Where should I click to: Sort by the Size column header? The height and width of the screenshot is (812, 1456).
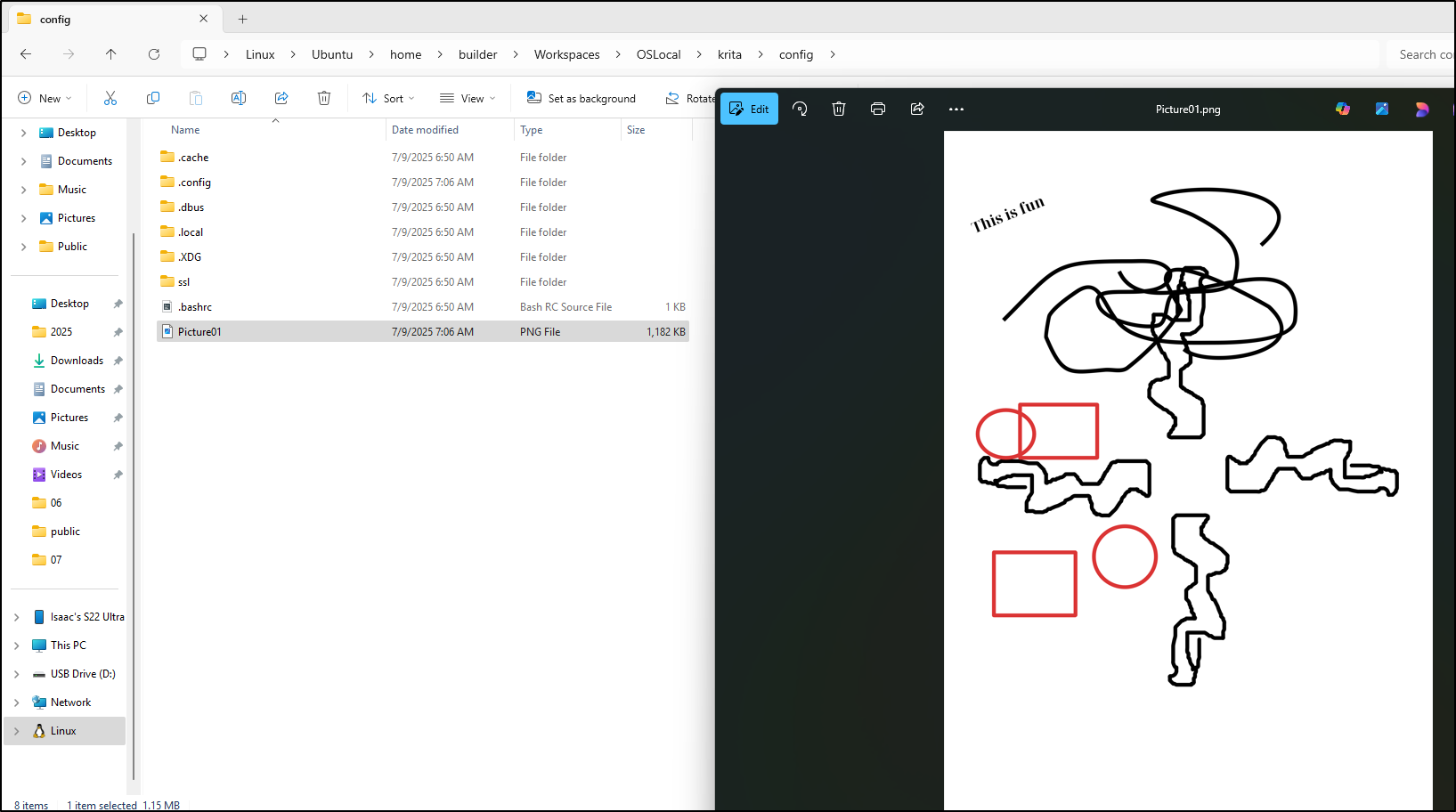click(636, 130)
